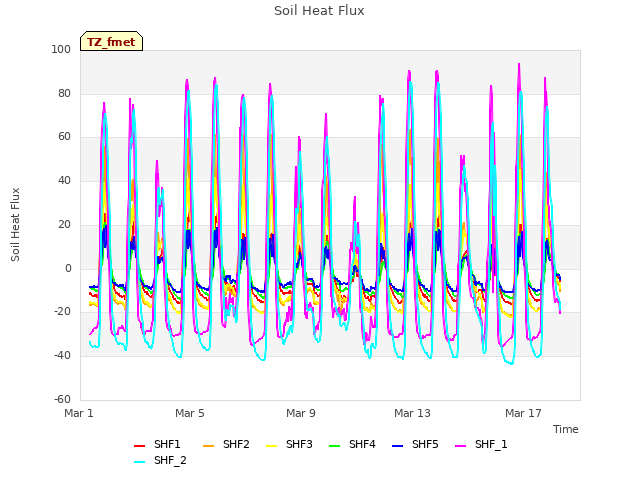Click the magenta SHF_1 legend color marker
The width and height of the screenshot is (640, 480).
tap(460, 446)
